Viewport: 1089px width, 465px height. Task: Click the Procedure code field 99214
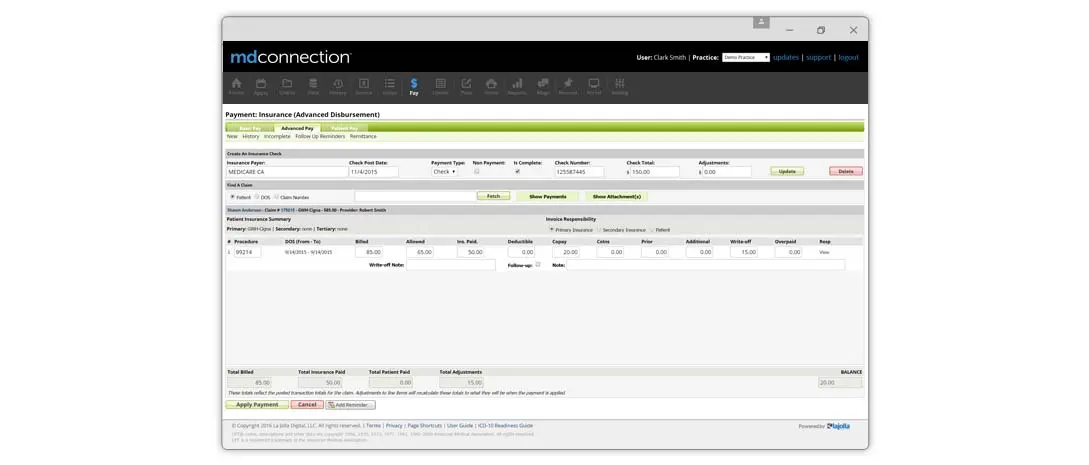tap(247, 253)
